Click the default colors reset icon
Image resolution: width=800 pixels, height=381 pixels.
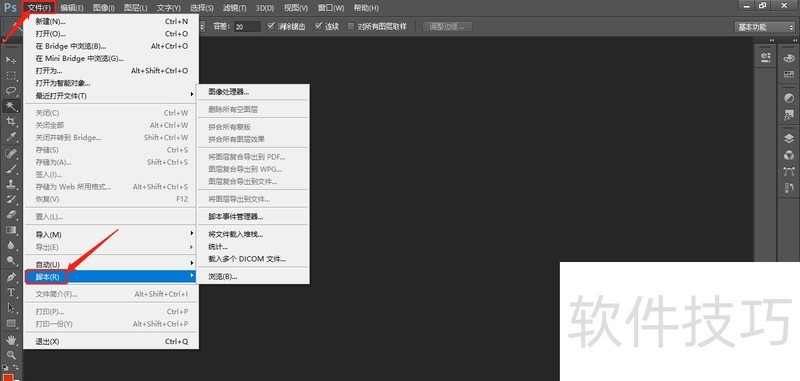click(5, 367)
